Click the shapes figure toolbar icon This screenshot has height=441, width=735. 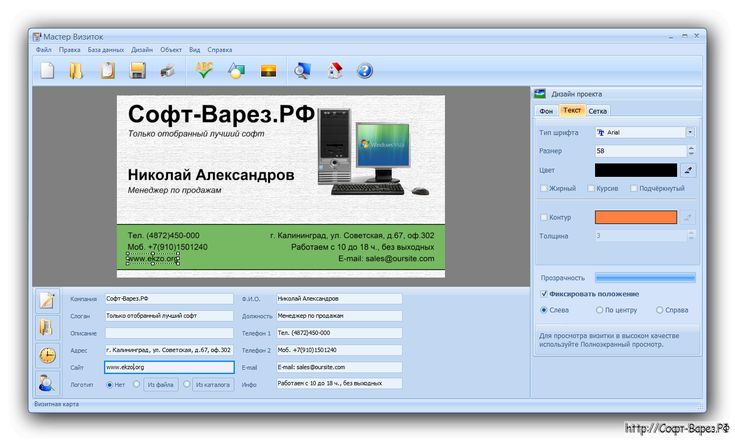click(236, 71)
